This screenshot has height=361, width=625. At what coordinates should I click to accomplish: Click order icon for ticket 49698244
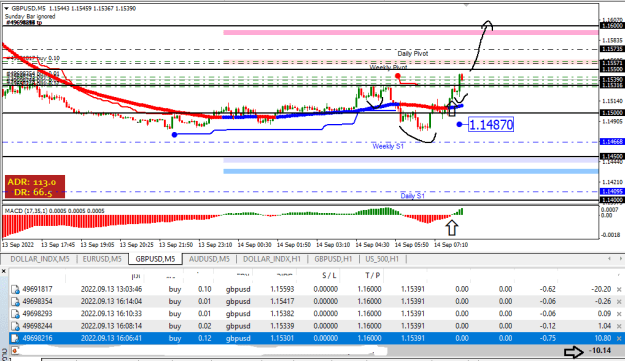click(15, 326)
